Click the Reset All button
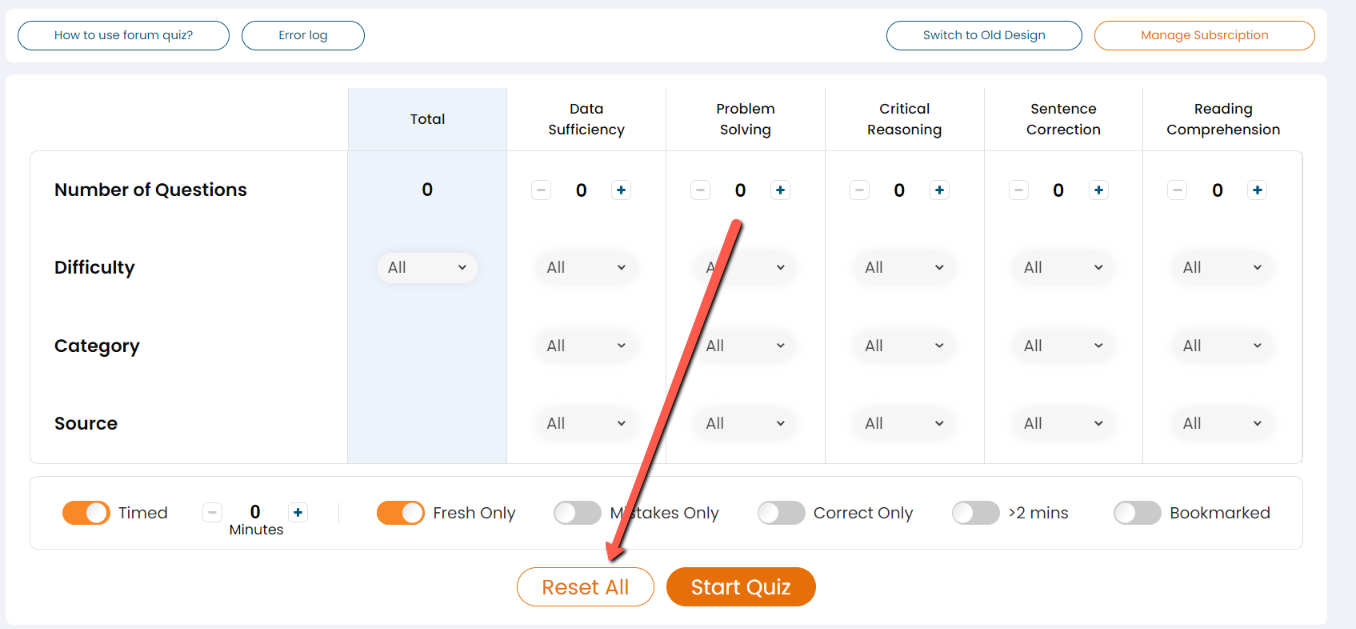1356x629 pixels. point(585,587)
